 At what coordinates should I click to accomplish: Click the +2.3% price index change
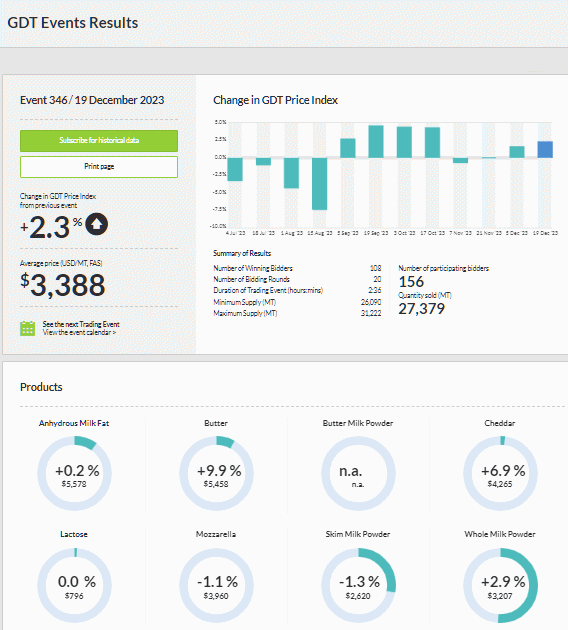51,227
